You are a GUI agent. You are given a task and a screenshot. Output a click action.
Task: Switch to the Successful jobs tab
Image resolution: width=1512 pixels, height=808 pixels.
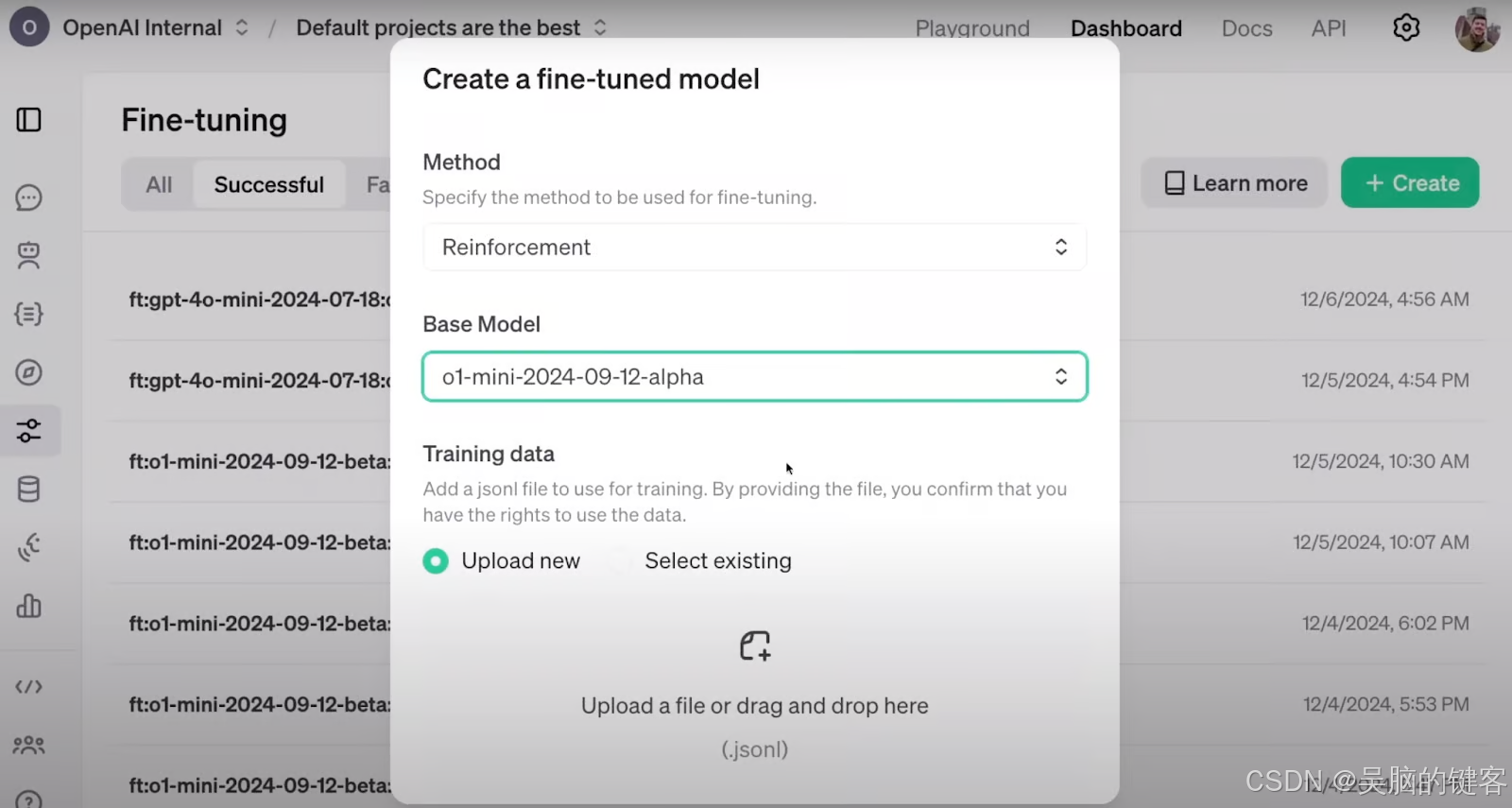(x=268, y=184)
